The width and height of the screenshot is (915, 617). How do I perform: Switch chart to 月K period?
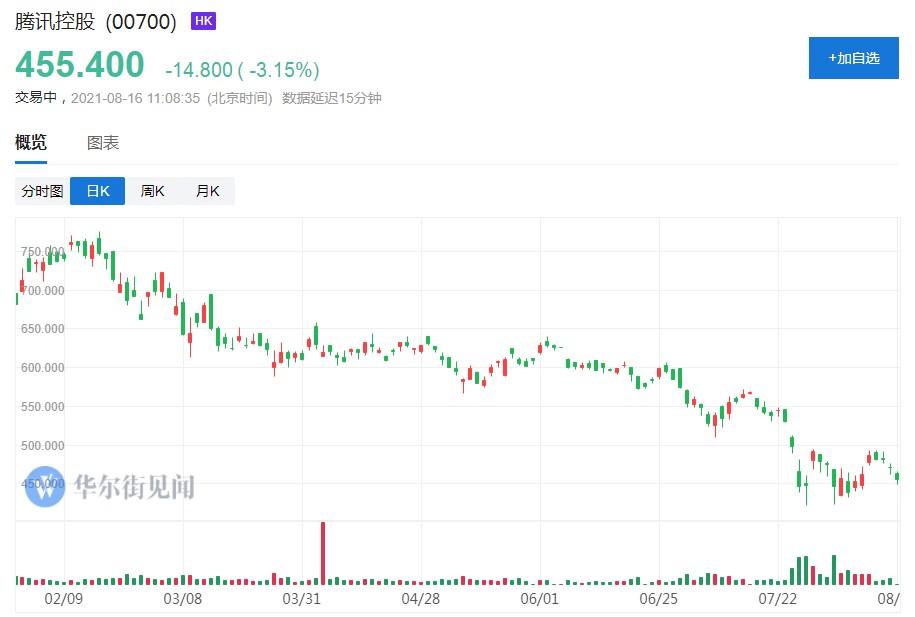tap(207, 191)
